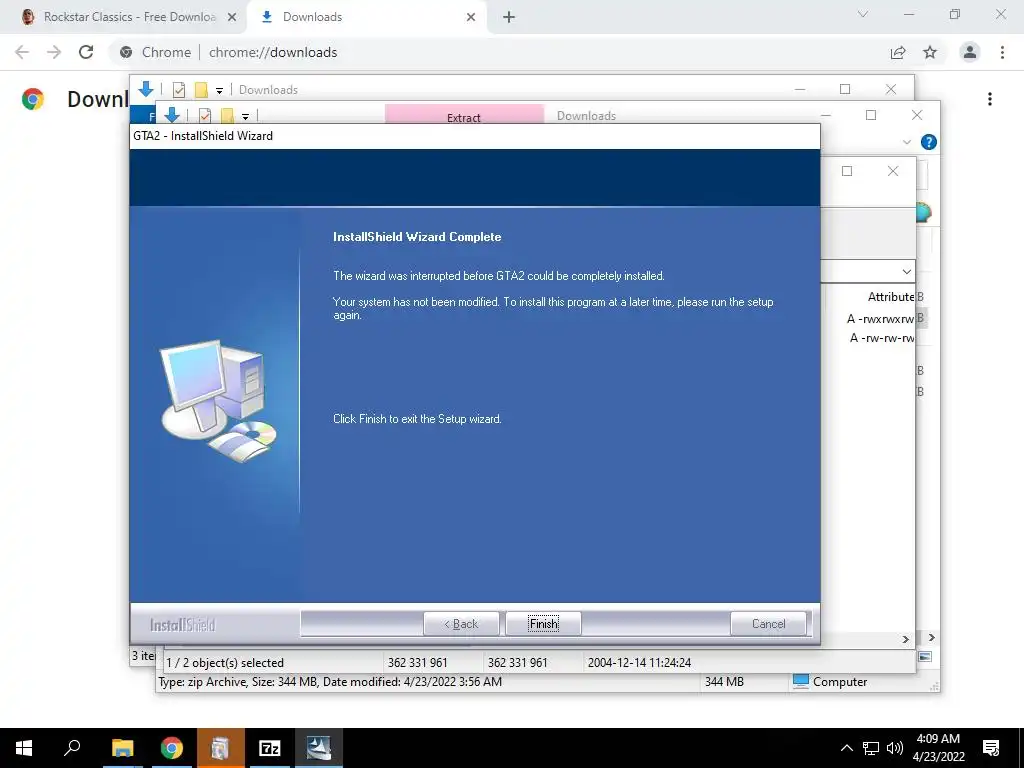Open a new Chrome tab
Screen dimensions: 1024x768
tap(509, 18)
